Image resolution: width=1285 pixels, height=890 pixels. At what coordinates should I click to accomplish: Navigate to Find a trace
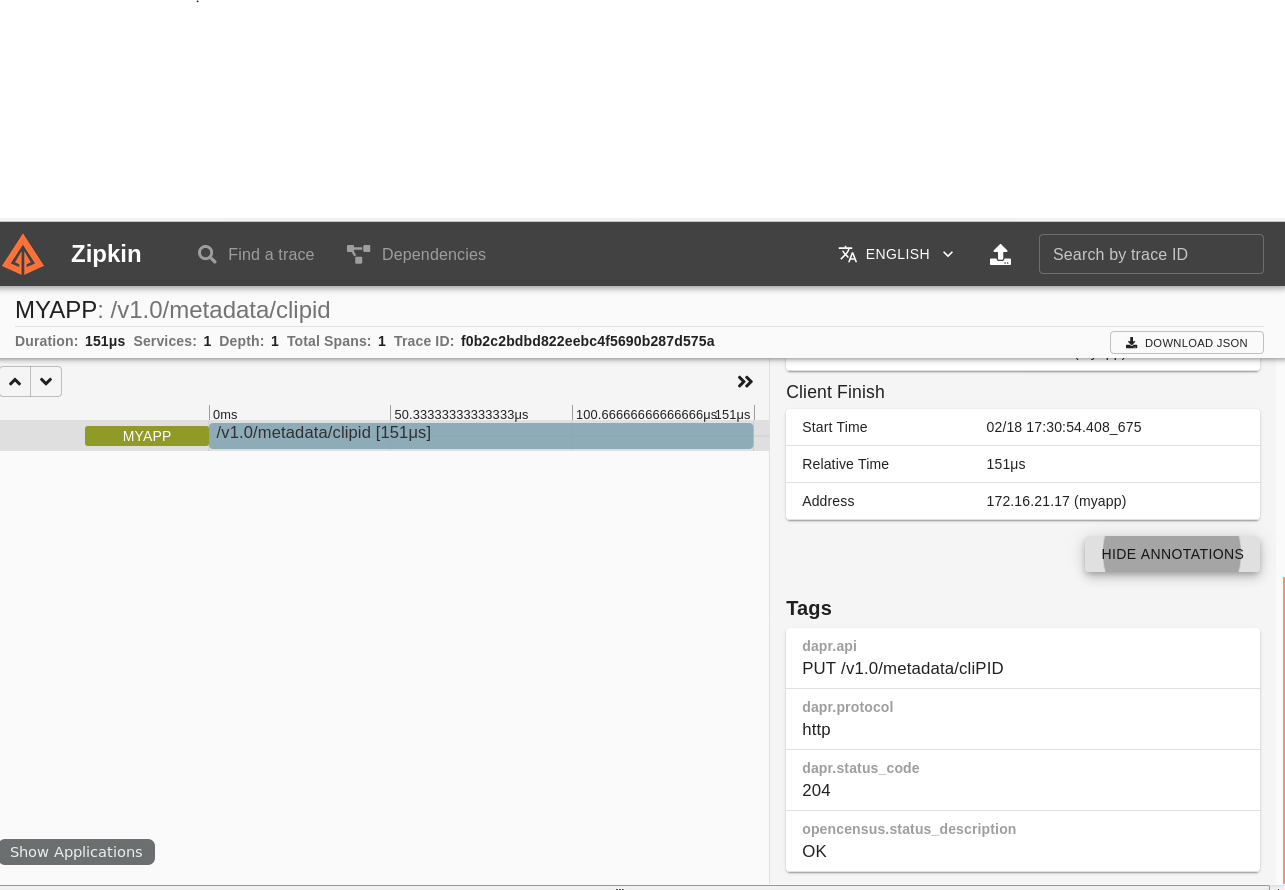(x=270, y=254)
